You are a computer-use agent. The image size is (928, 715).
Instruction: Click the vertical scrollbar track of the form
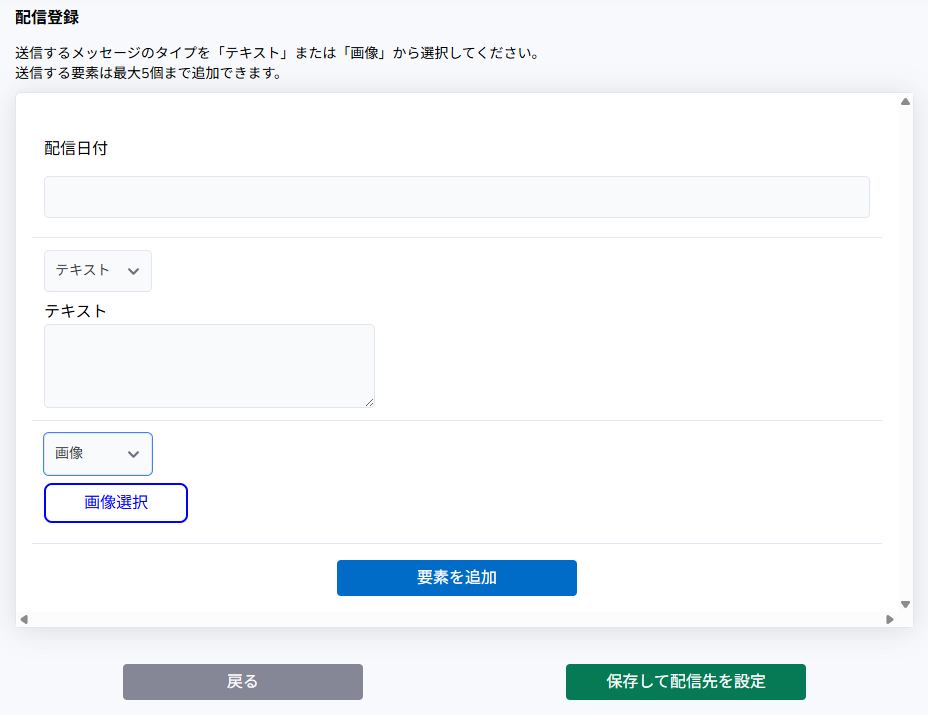click(x=905, y=350)
